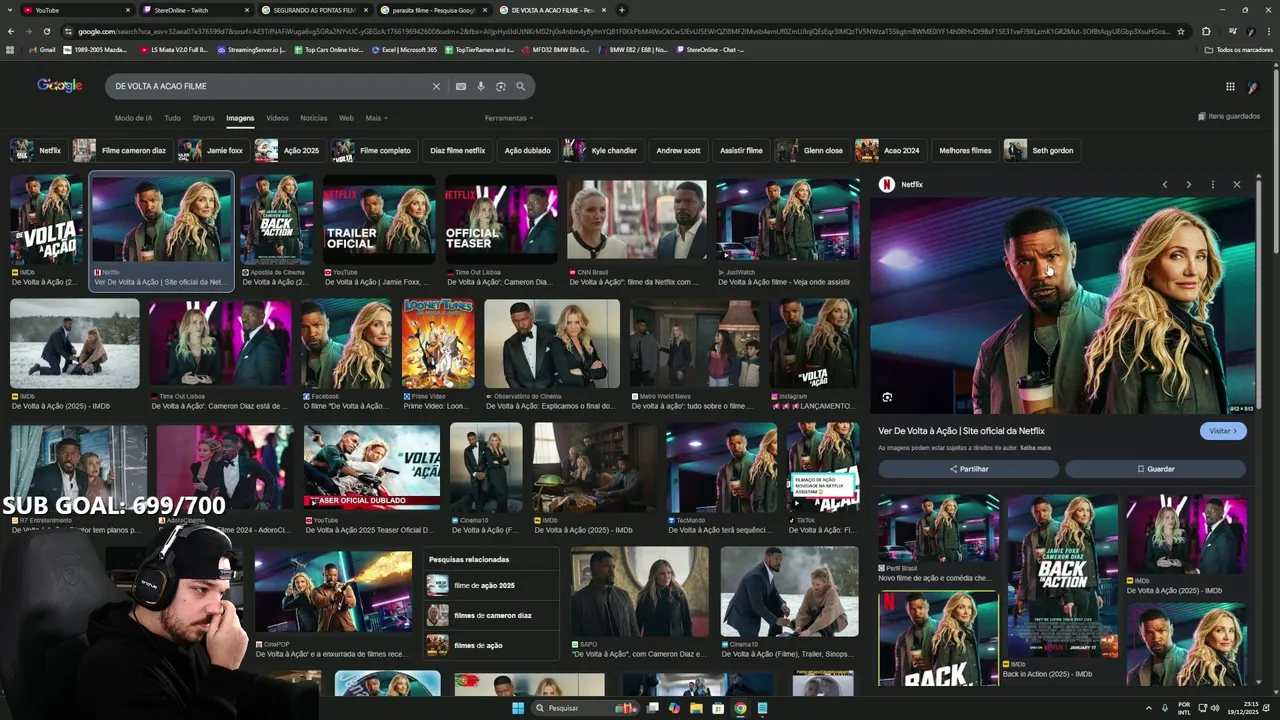
Task: Show the previous image in the preview panel
Action: pos(1165,185)
